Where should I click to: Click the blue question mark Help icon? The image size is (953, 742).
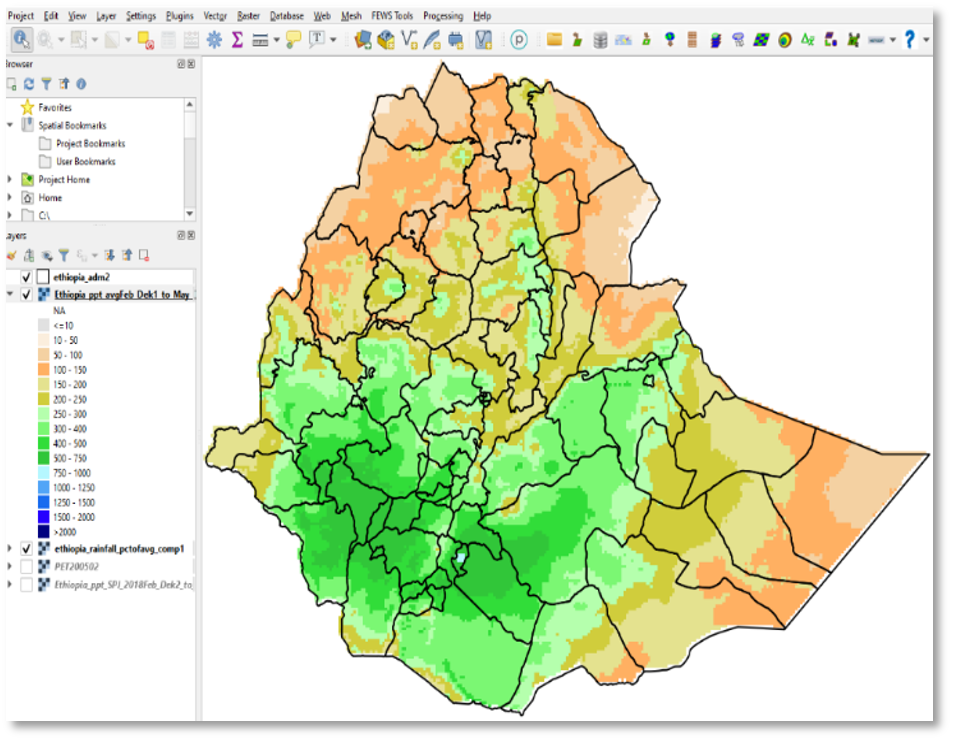pyautogui.click(x=909, y=40)
